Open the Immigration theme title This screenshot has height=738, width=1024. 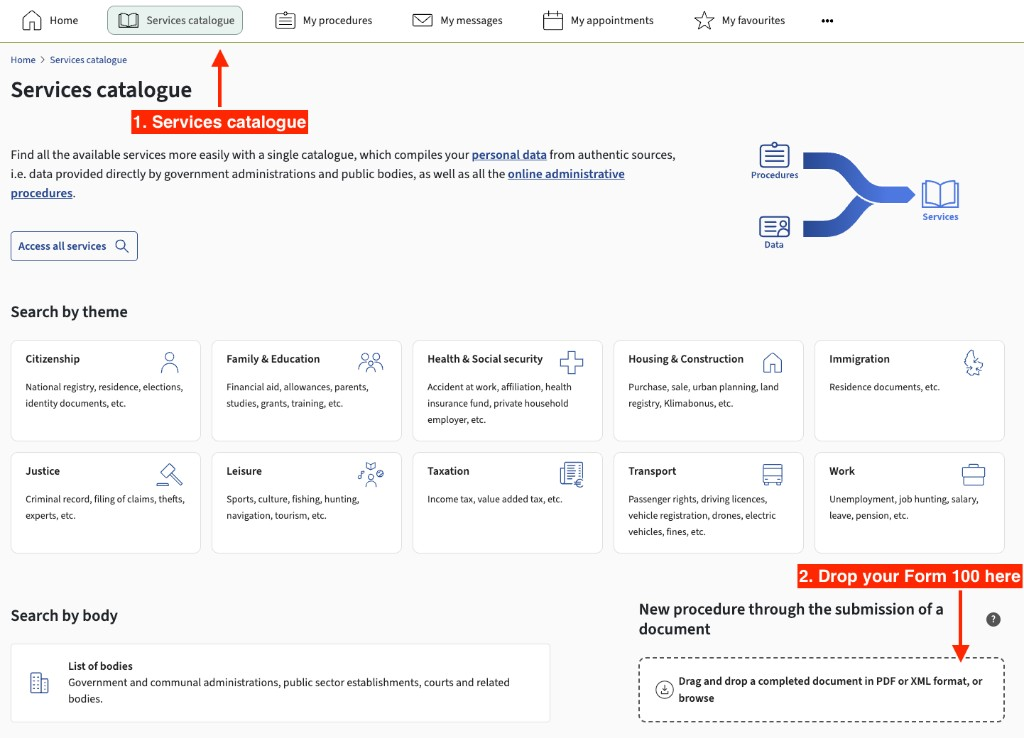(859, 359)
